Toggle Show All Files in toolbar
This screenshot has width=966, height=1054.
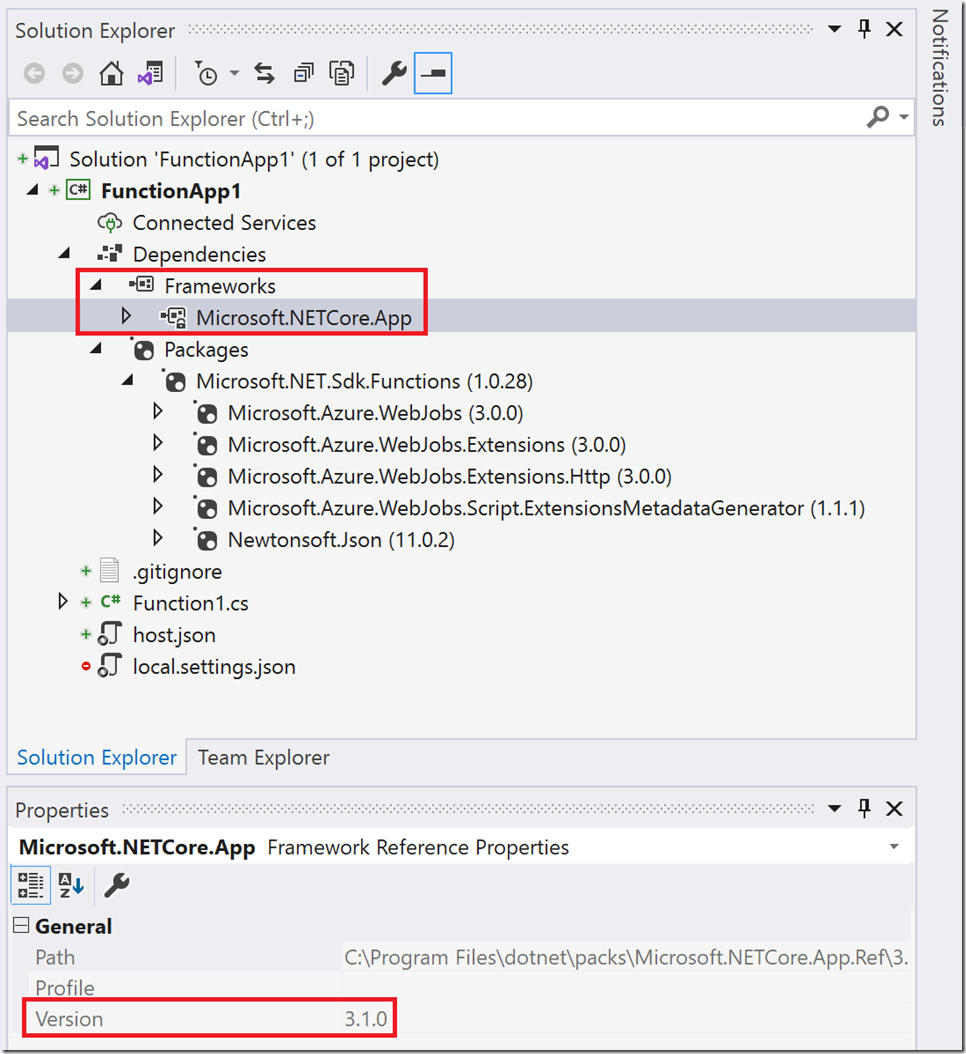pyautogui.click(x=341, y=73)
